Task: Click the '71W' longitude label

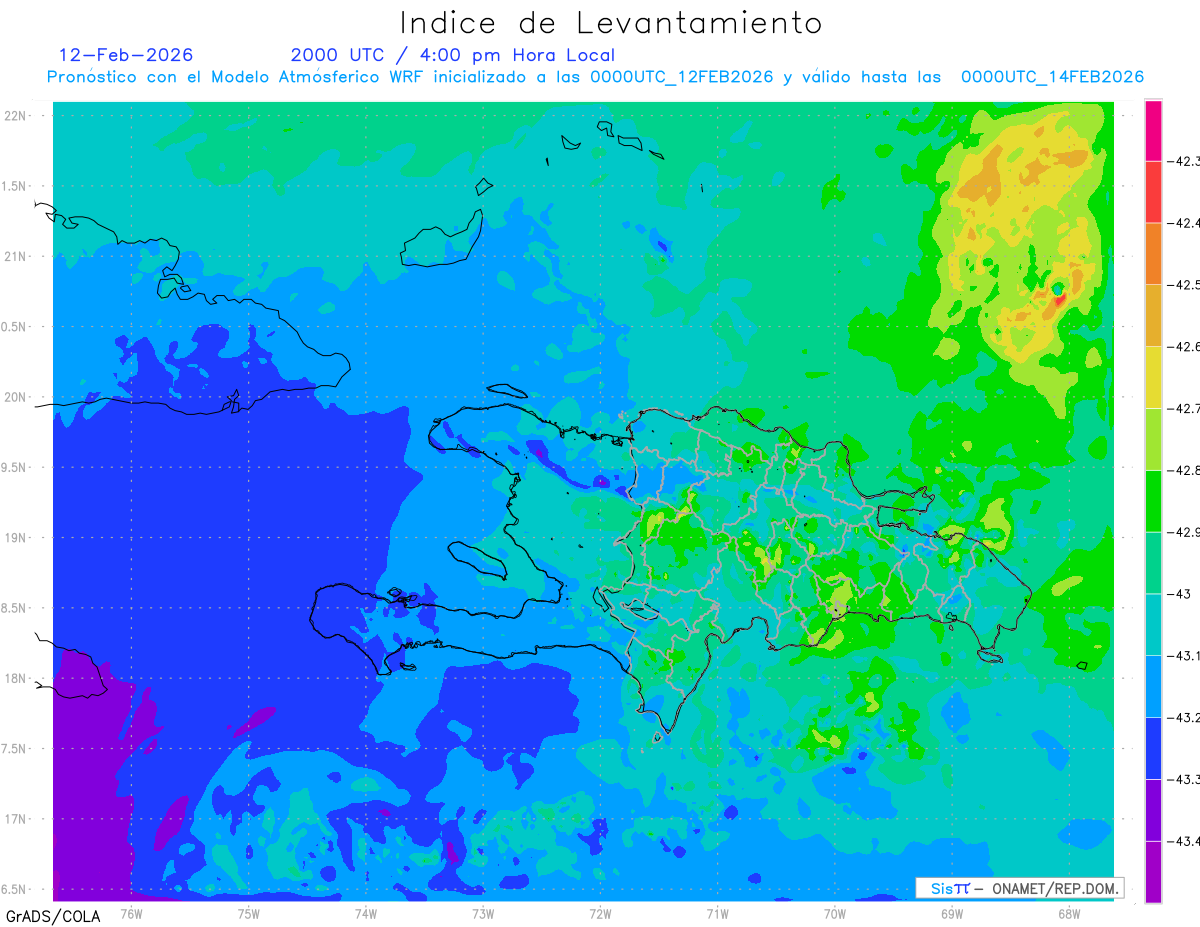Action: tap(717, 913)
